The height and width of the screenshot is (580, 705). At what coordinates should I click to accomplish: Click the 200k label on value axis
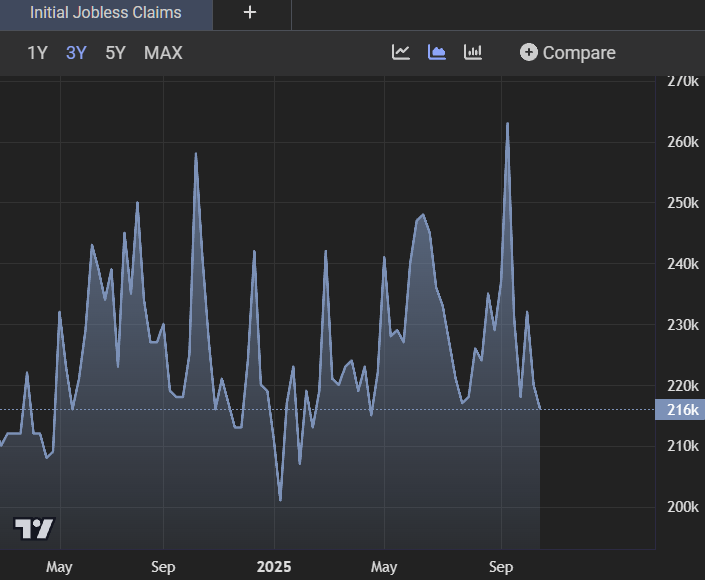coord(682,507)
